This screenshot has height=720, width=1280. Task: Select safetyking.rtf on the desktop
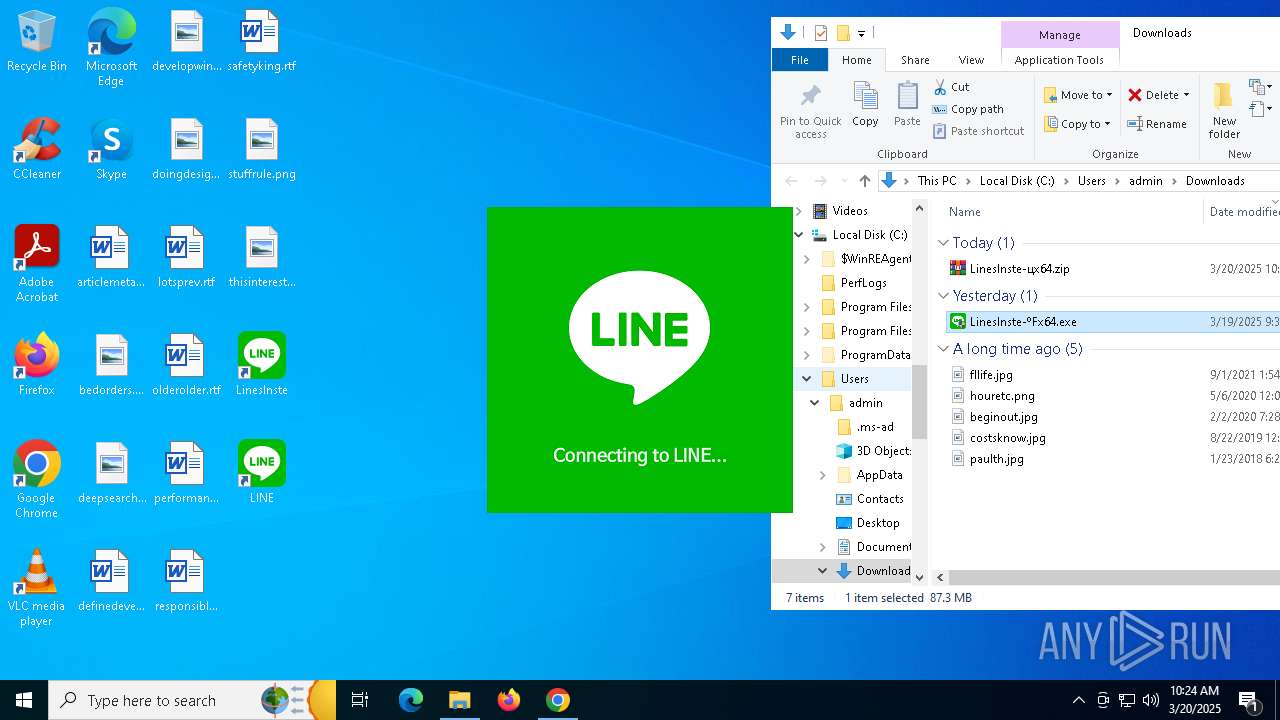(x=262, y=42)
